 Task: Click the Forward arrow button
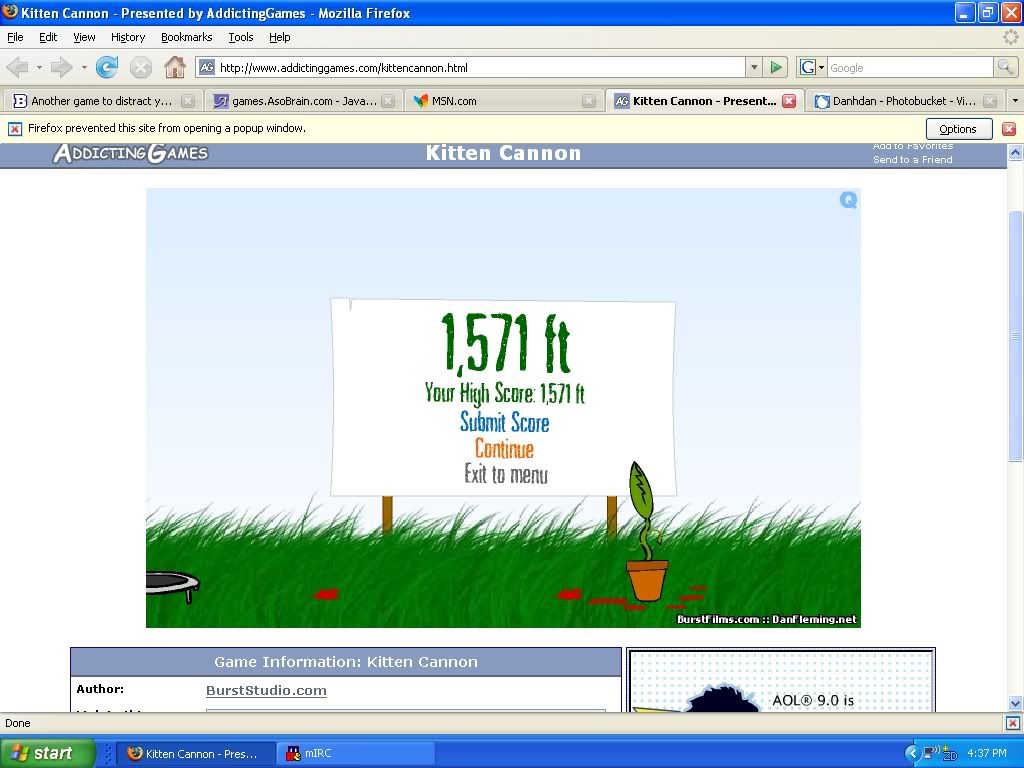[61, 67]
